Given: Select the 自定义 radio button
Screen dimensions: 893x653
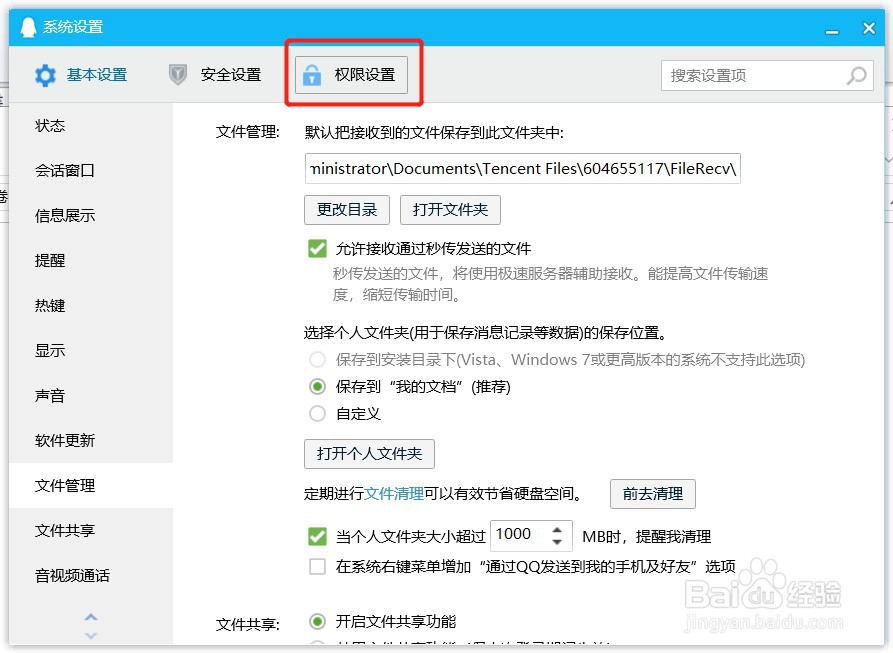Looking at the screenshot, I should pos(318,413).
